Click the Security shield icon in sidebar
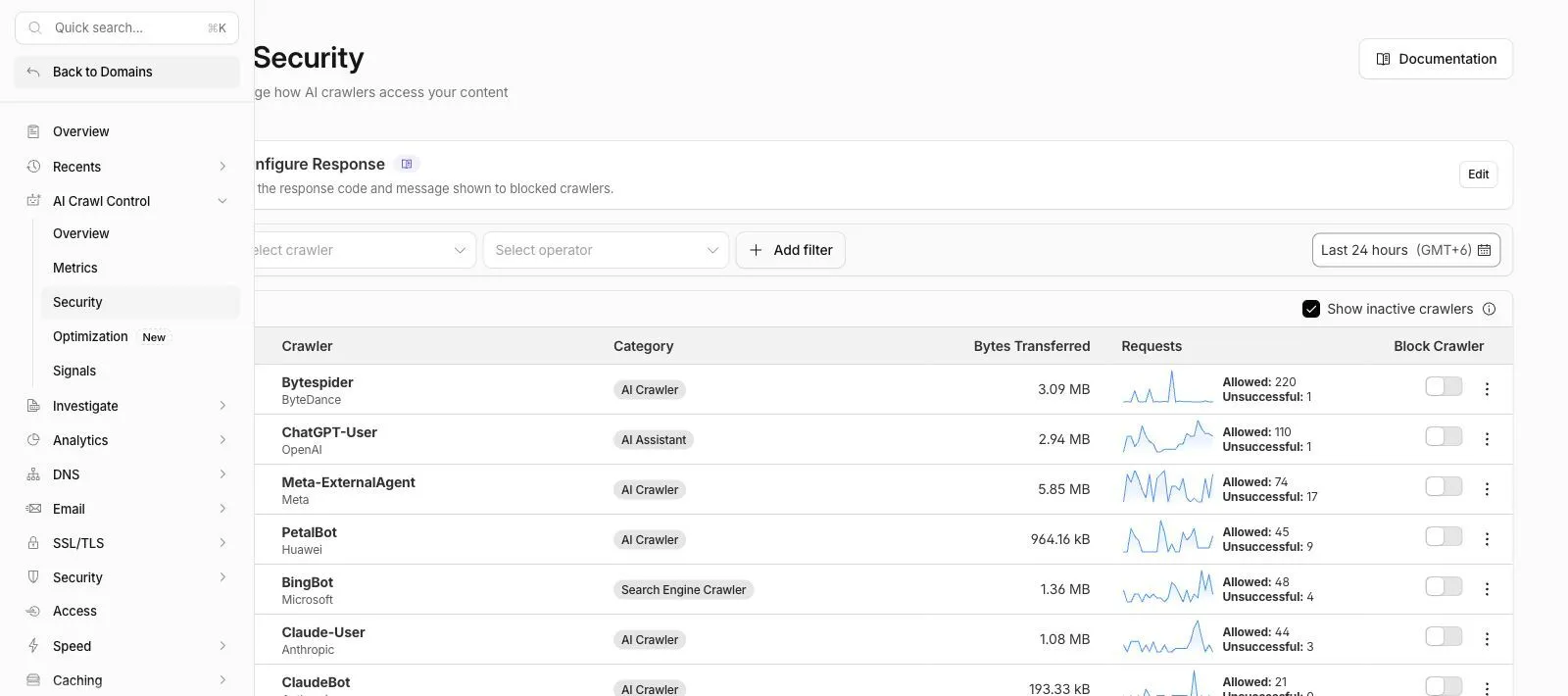Viewport: 1568px width, 696px height. click(33, 577)
